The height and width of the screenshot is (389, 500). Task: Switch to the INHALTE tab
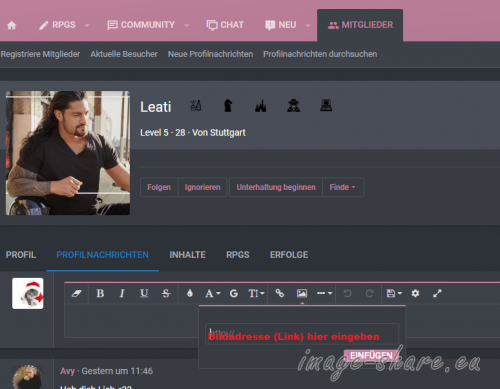187,255
